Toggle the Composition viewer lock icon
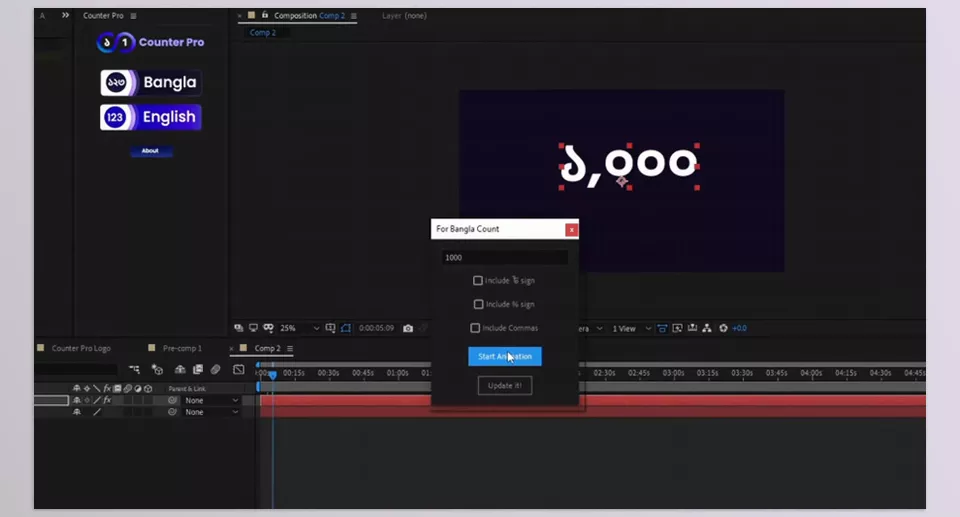 (x=264, y=15)
